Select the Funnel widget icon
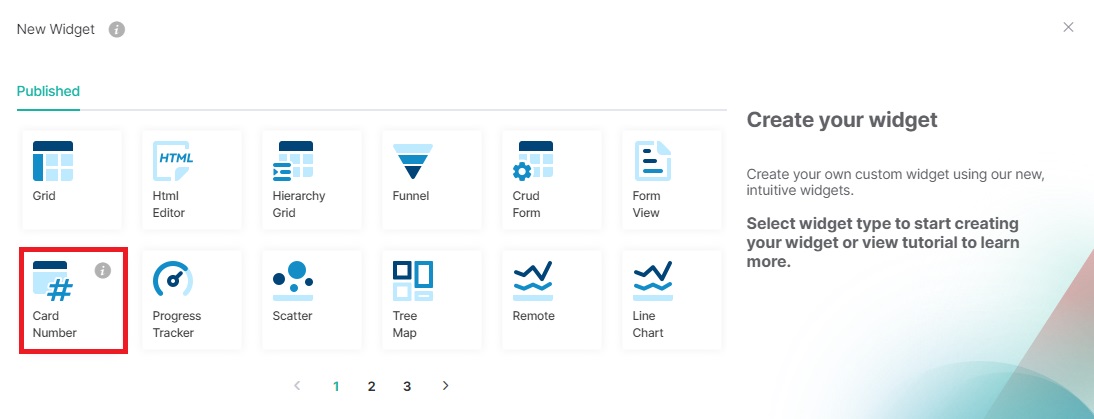Image resolution: width=1094 pixels, height=419 pixels. point(412,161)
